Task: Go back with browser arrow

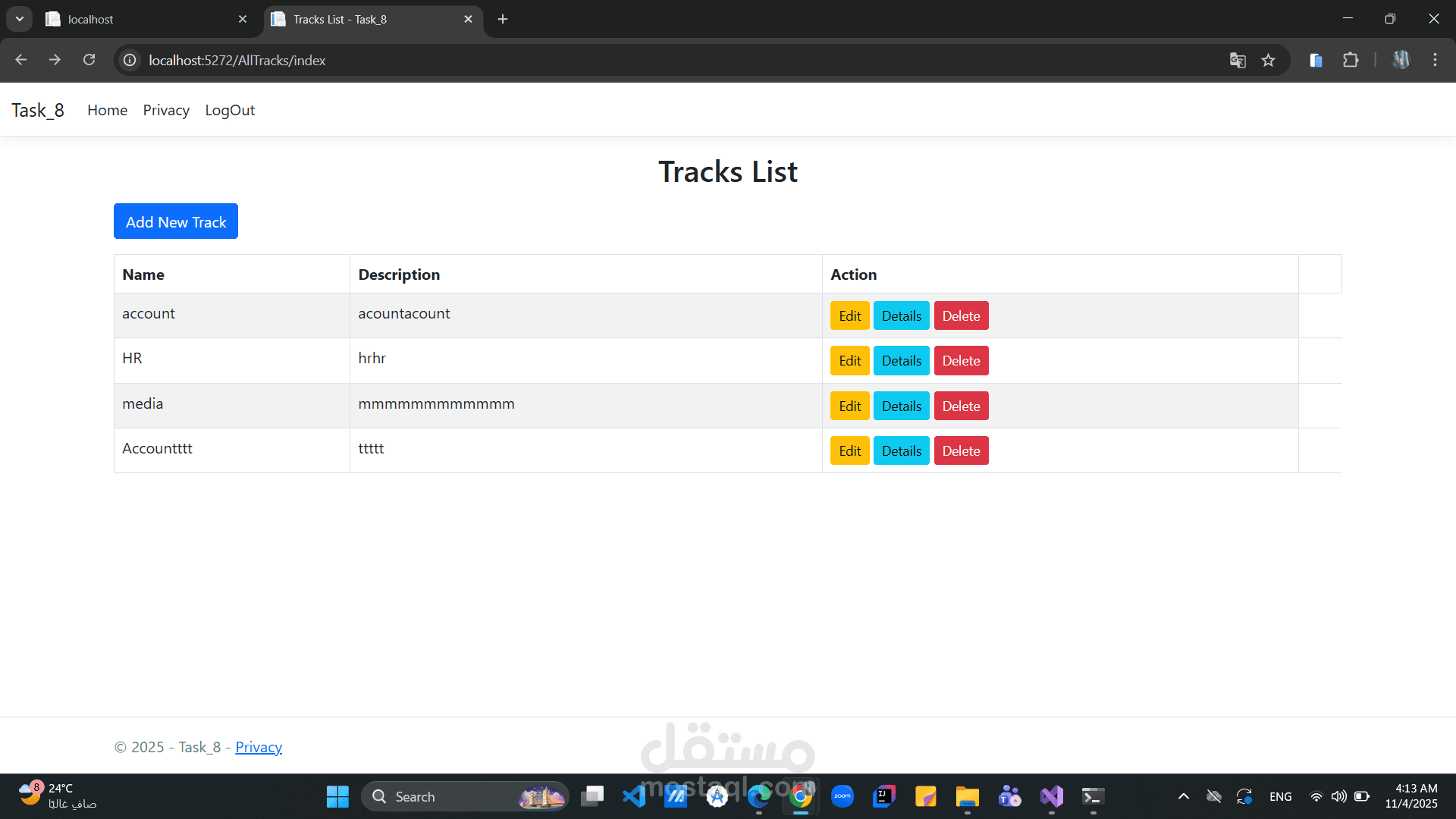Action: [21, 60]
